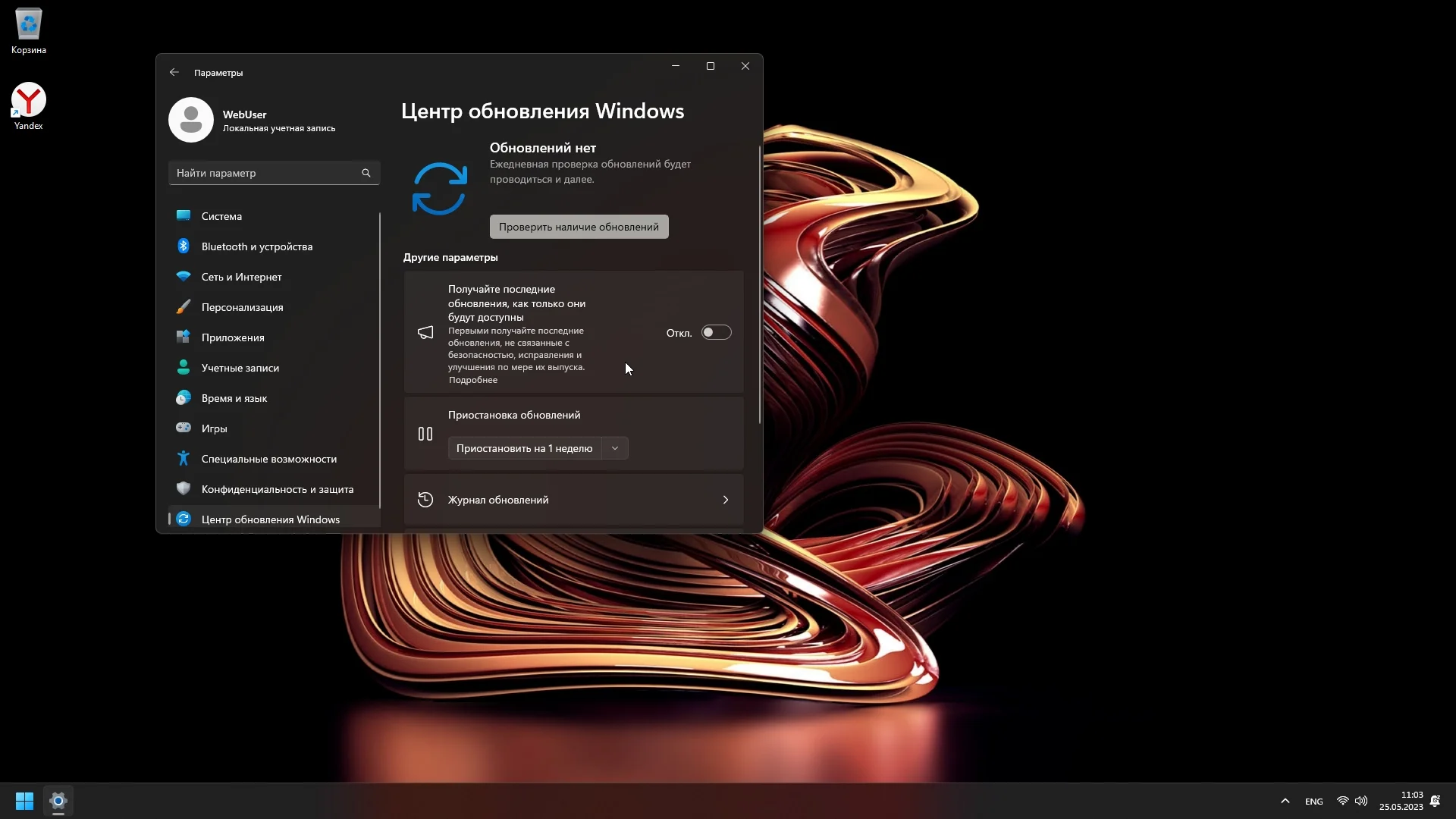
Task: Click the WebUser account avatar
Action: (191, 120)
